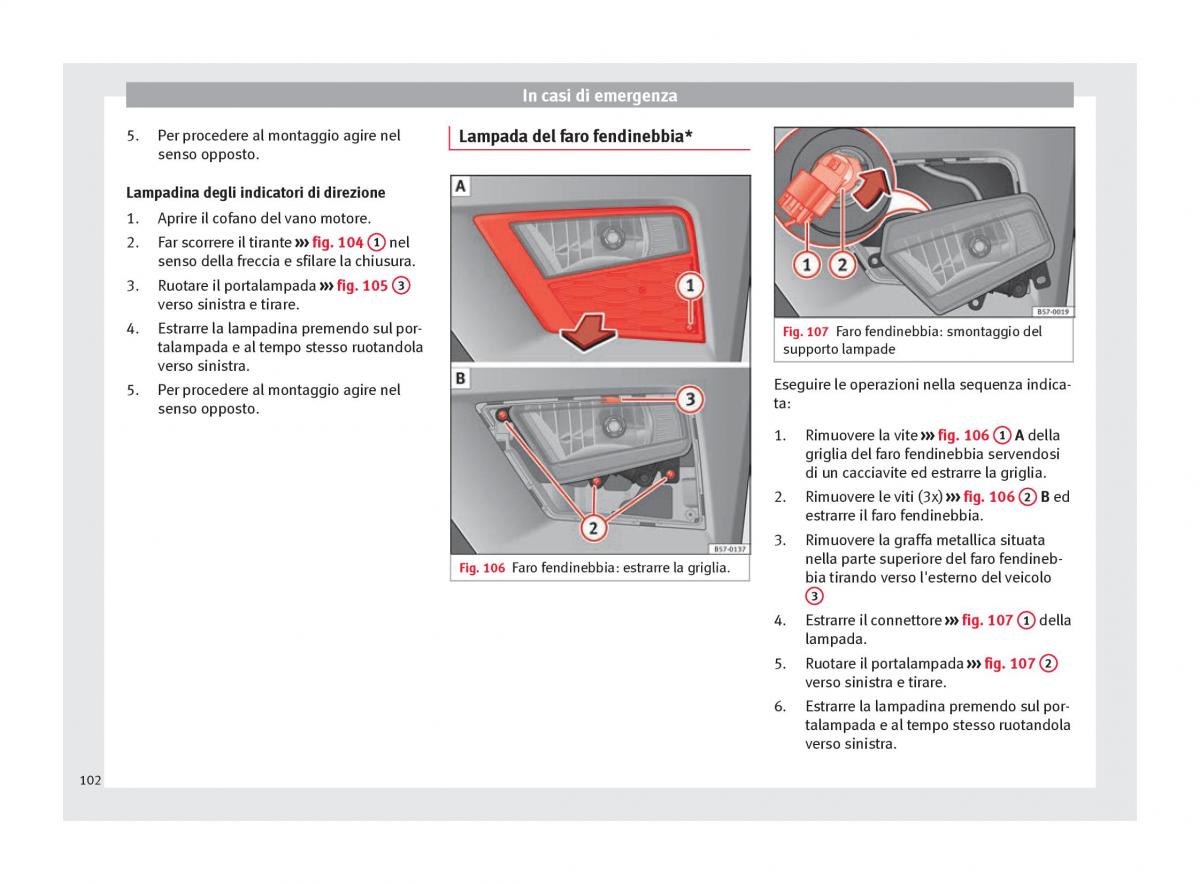Click circled 1 after 'fig. 104'
1200x884 pixels.
pos(376,242)
